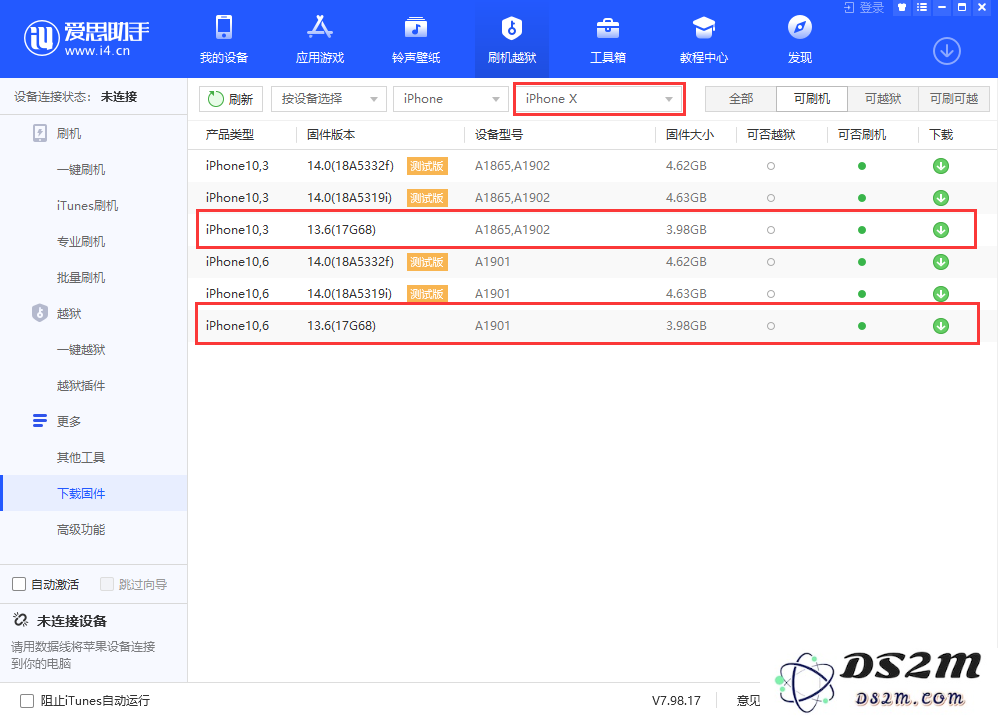Toggle the 自动激活 checkbox

[19, 584]
